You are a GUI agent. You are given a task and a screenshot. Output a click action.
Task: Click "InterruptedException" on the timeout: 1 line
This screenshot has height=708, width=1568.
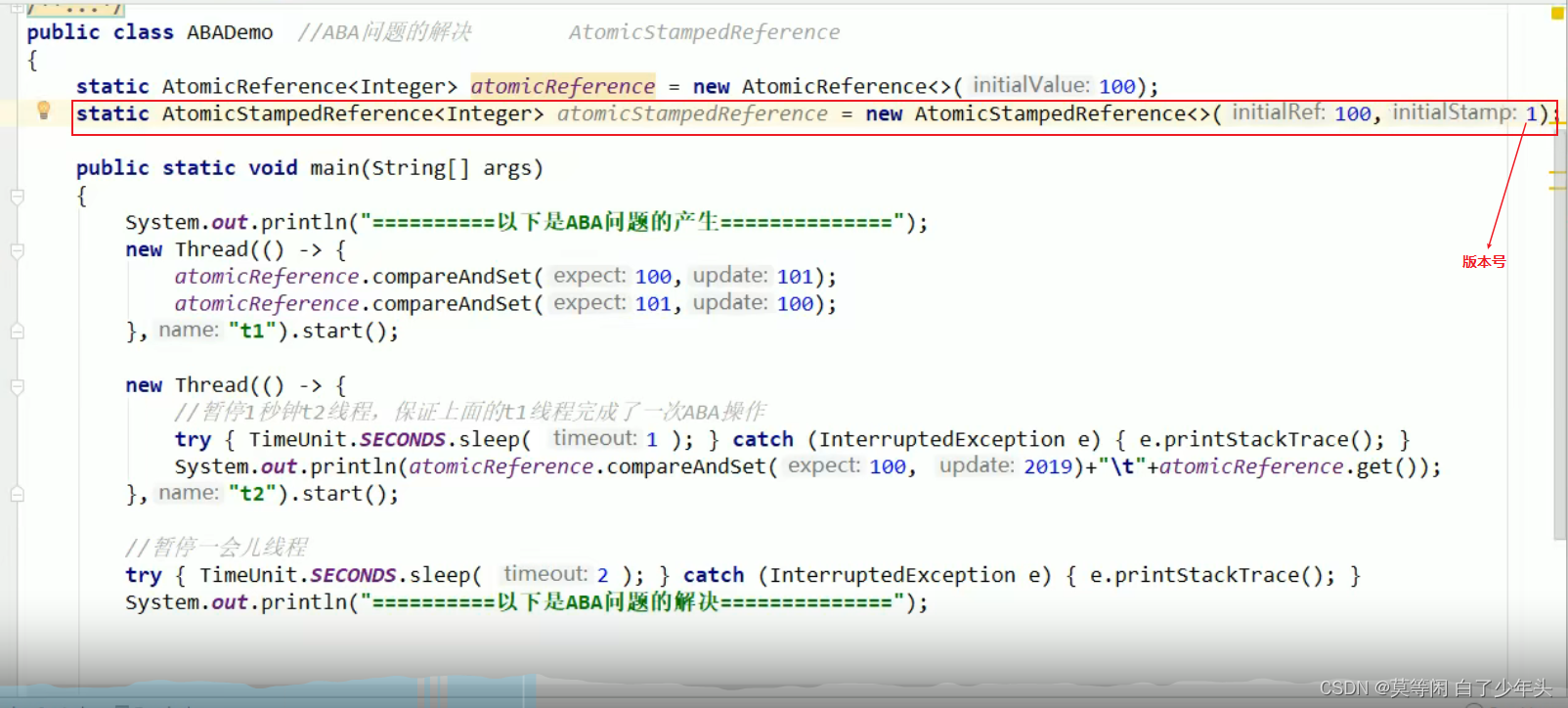click(x=942, y=440)
